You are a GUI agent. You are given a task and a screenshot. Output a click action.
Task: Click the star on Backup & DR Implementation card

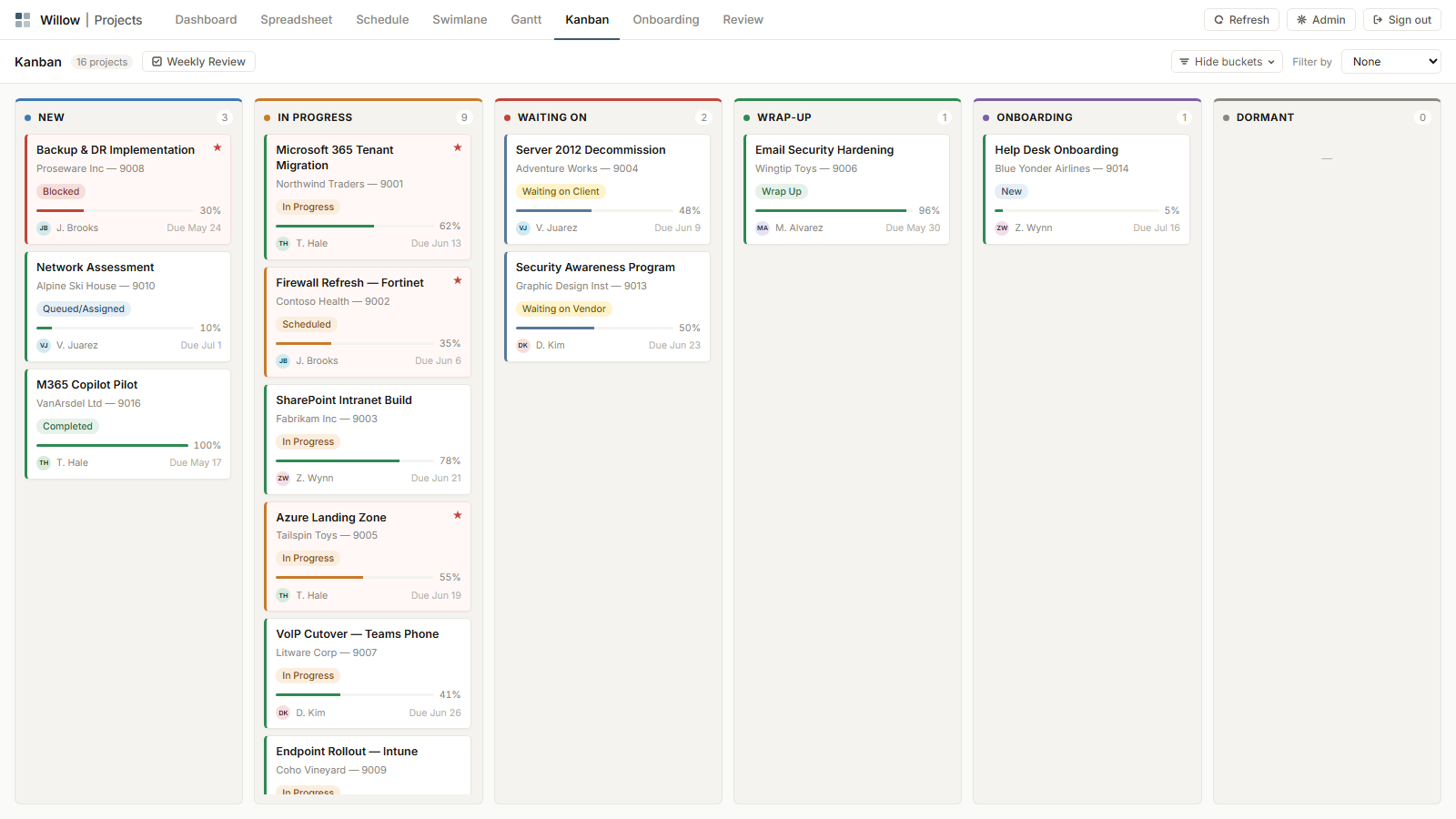coord(217,147)
